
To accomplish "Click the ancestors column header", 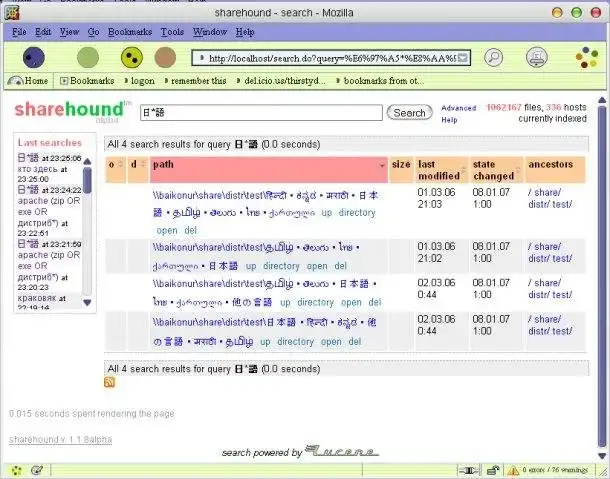I will click(555, 170).
